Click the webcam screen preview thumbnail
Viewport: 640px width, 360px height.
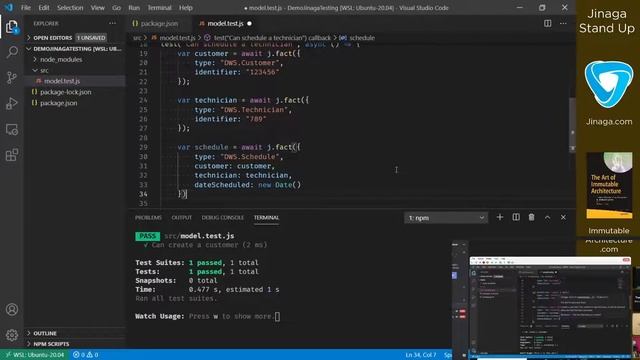point(550,307)
